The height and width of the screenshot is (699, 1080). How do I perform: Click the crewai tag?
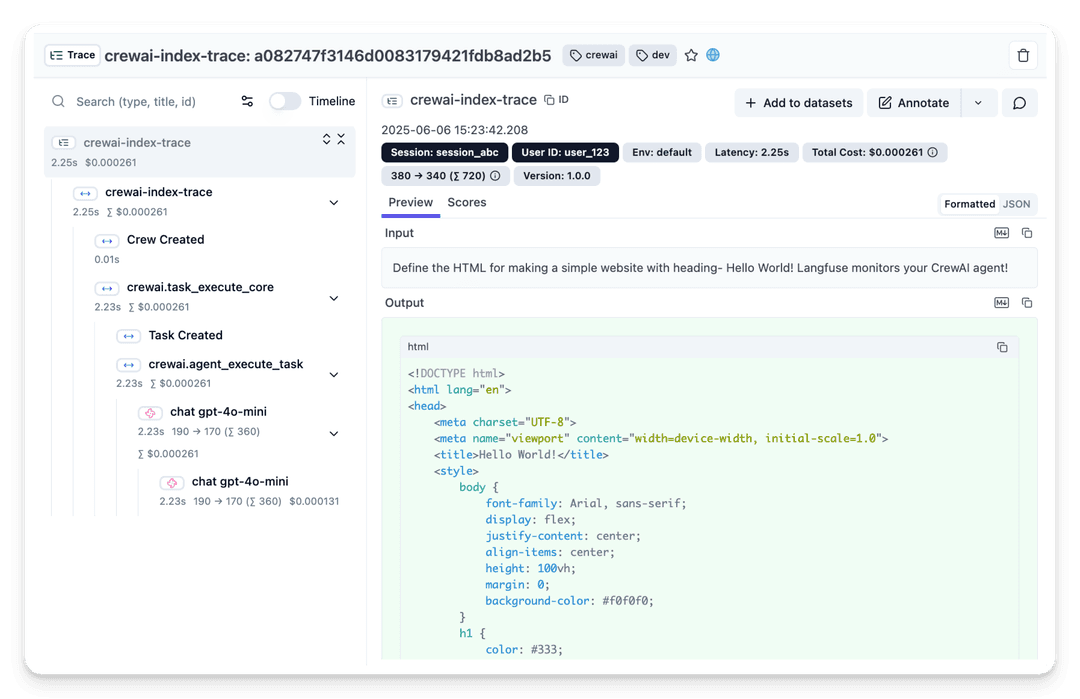click(594, 55)
